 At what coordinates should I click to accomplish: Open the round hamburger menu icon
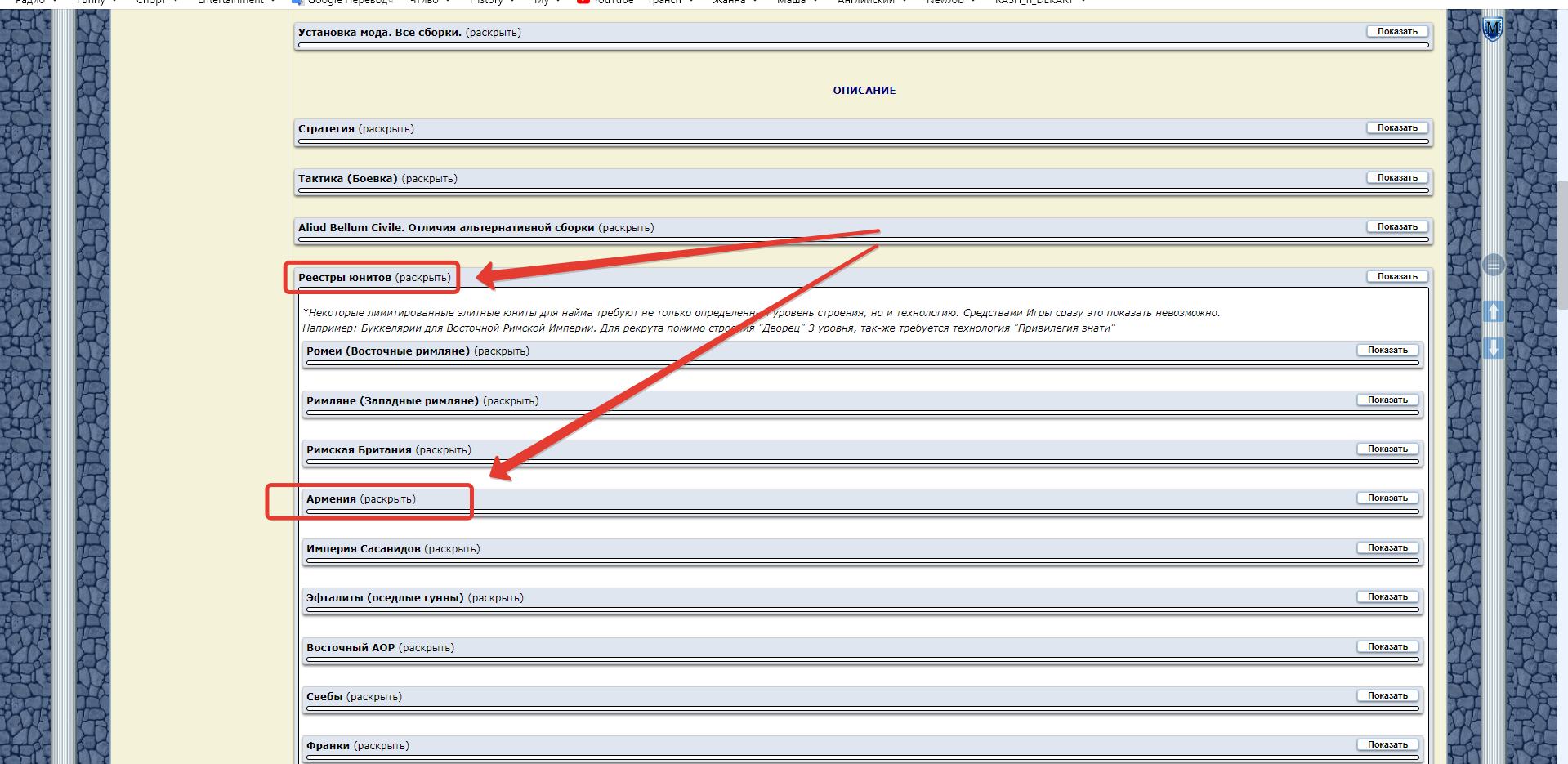point(1493,265)
